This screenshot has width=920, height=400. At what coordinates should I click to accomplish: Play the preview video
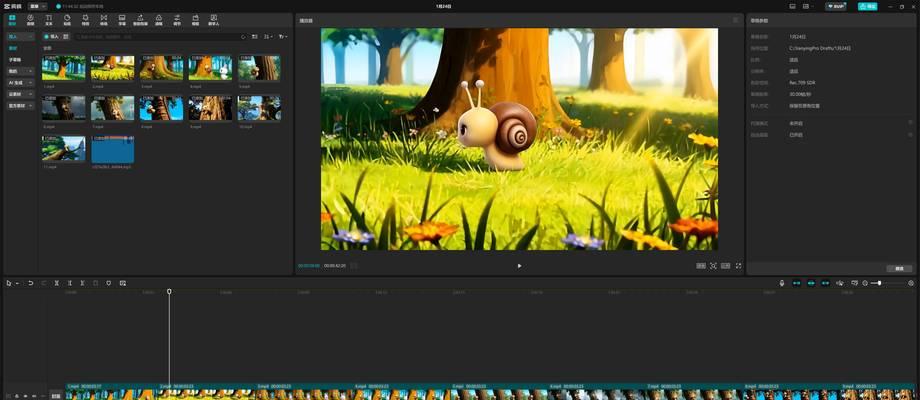519,266
